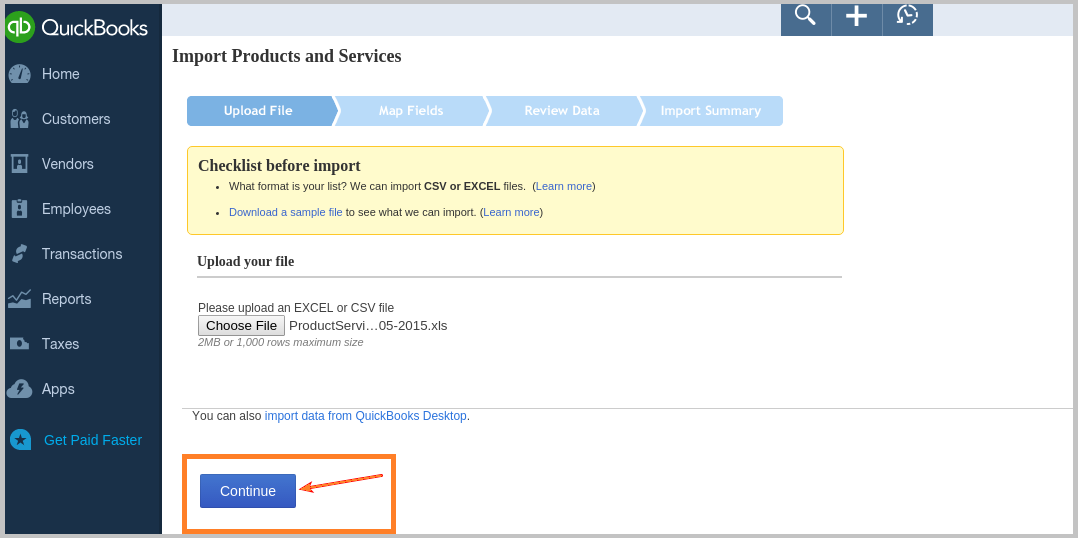
Task: Open Home in the sidebar
Action: click(x=60, y=74)
